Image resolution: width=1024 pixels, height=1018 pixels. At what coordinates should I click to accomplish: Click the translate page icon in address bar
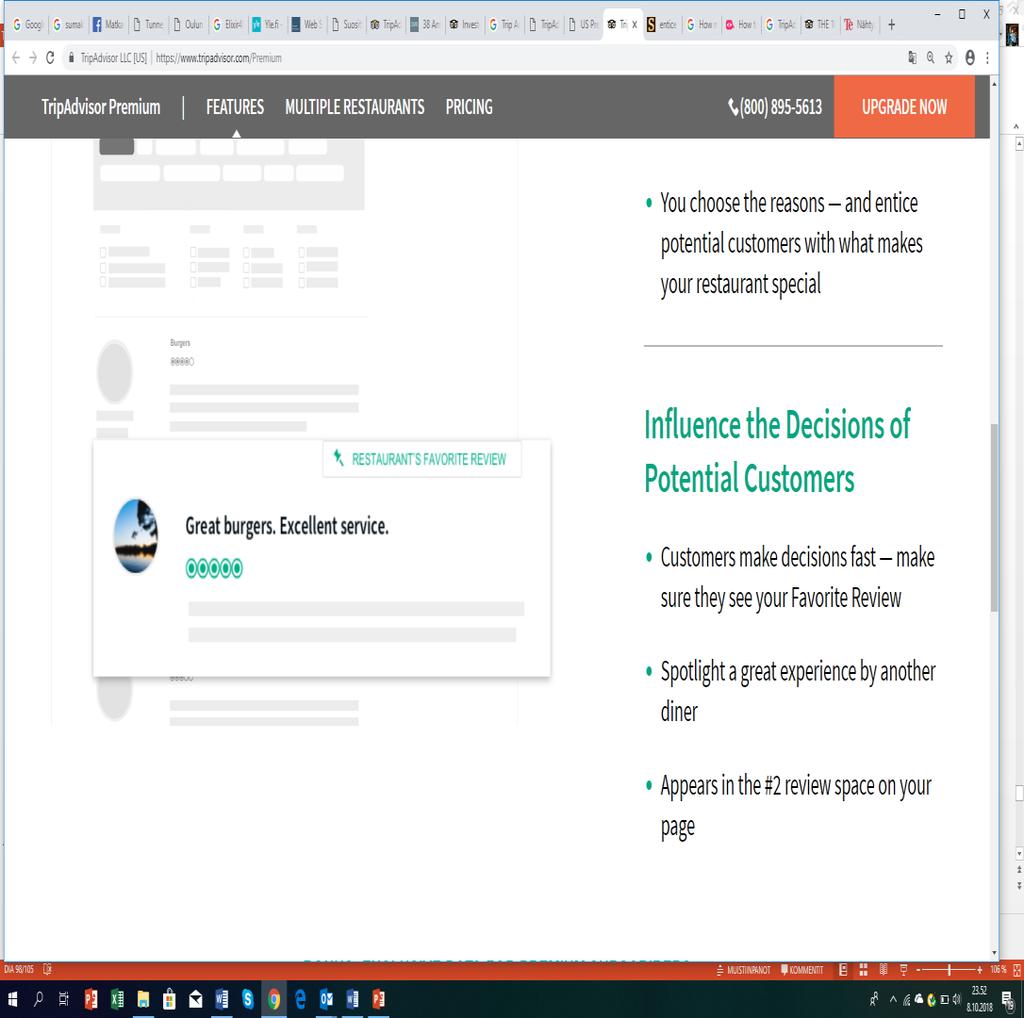point(912,58)
